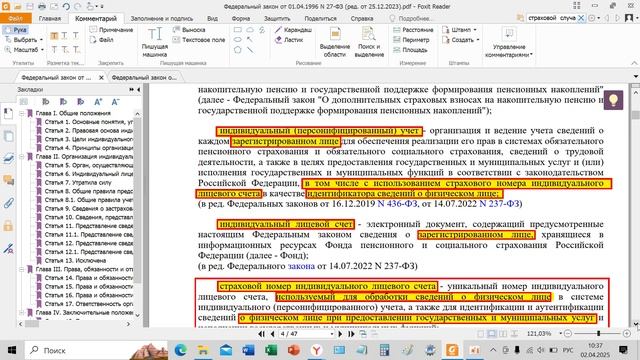Screen dimensions: 640x360
Task: Select the line drawing tool
Action: tap(250, 50)
